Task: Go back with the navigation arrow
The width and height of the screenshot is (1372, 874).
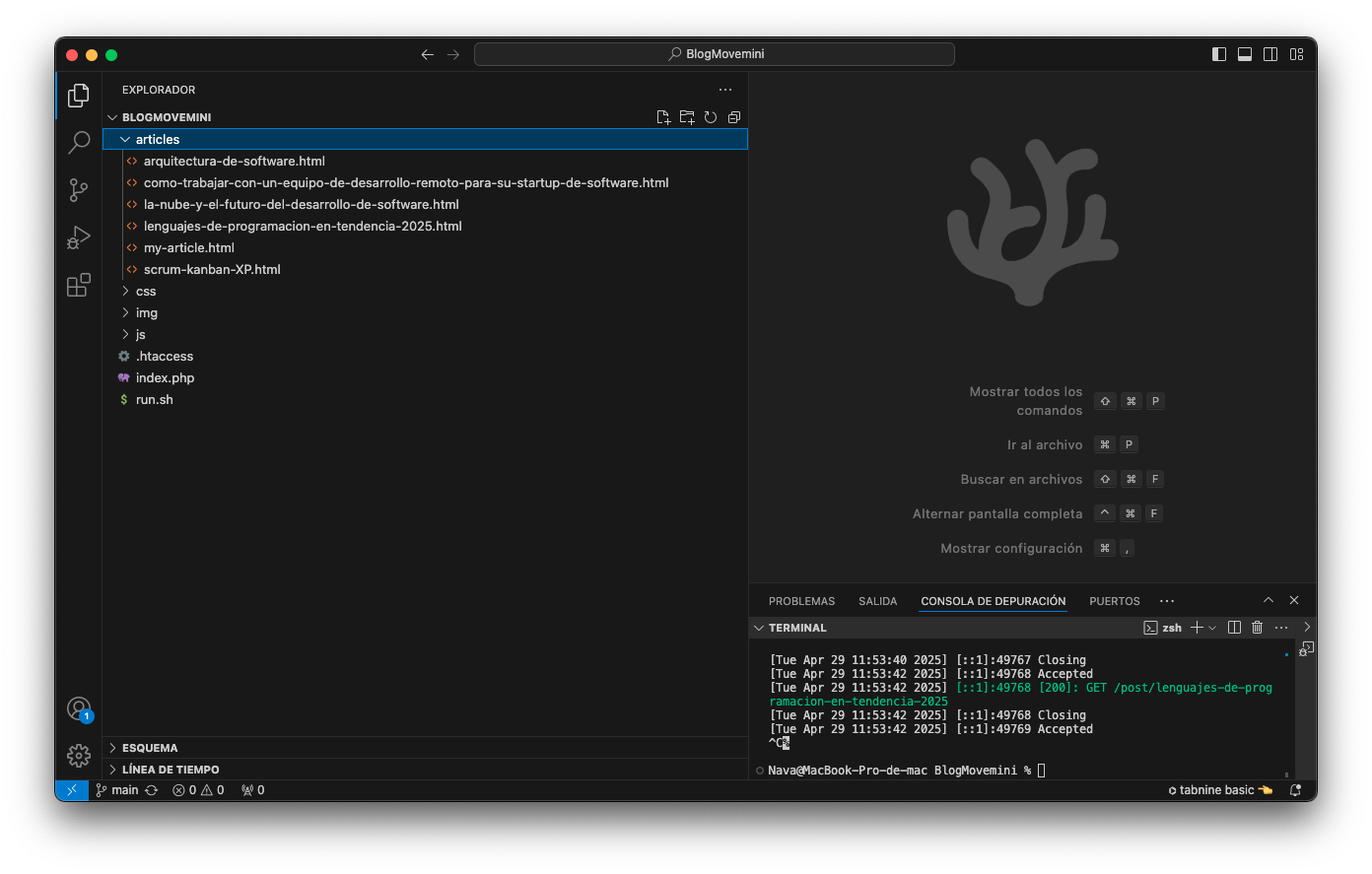Action: point(428,54)
